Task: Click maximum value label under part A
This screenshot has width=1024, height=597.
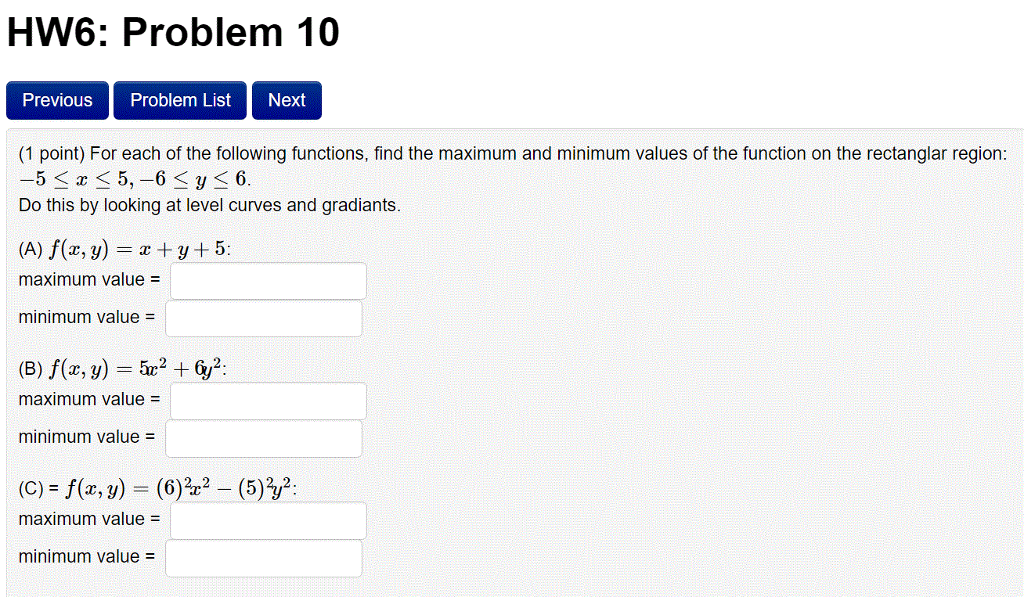Action: pos(88,280)
